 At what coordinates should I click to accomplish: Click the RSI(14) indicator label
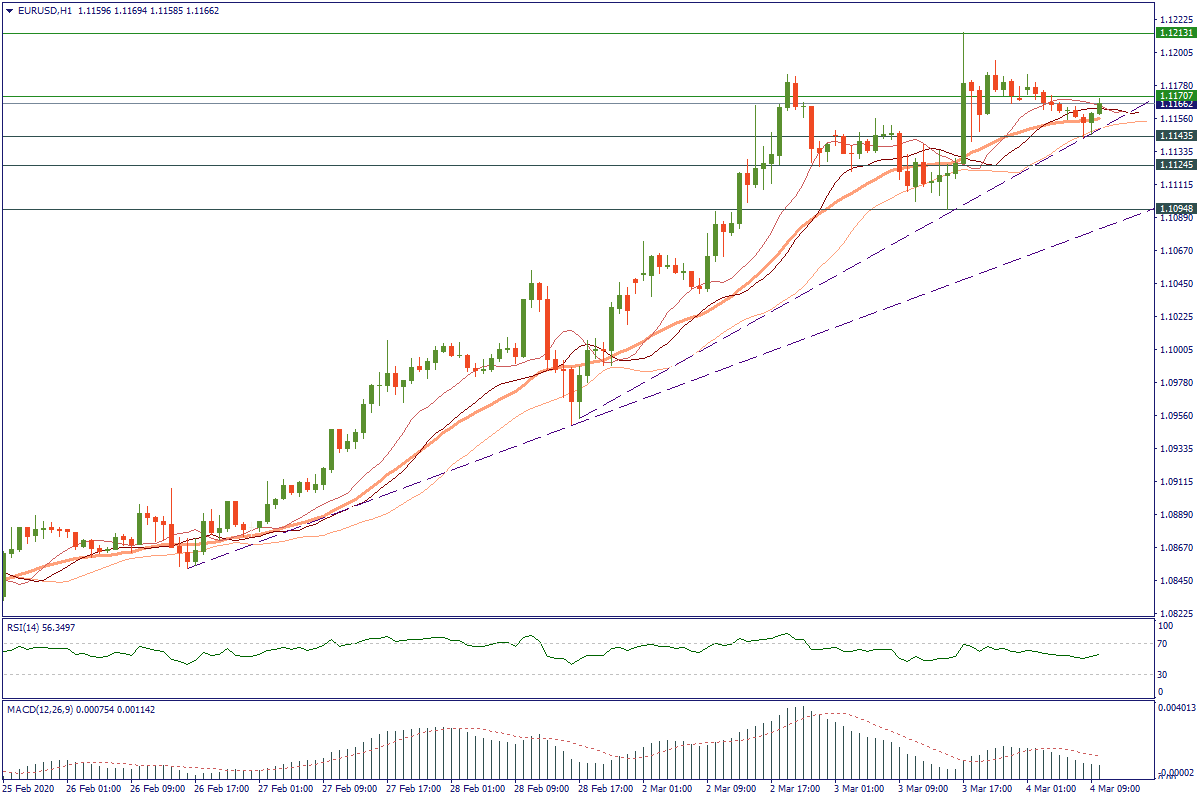click(40, 627)
